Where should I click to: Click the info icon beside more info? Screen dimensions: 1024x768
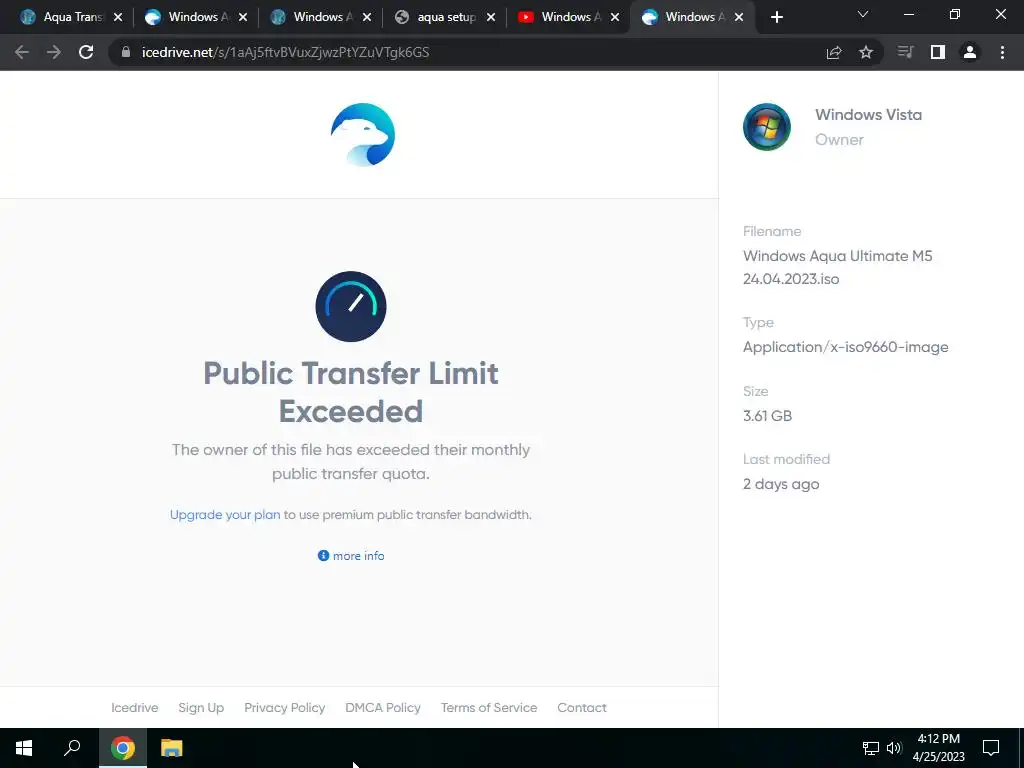pyautogui.click(x=323, y=555)
